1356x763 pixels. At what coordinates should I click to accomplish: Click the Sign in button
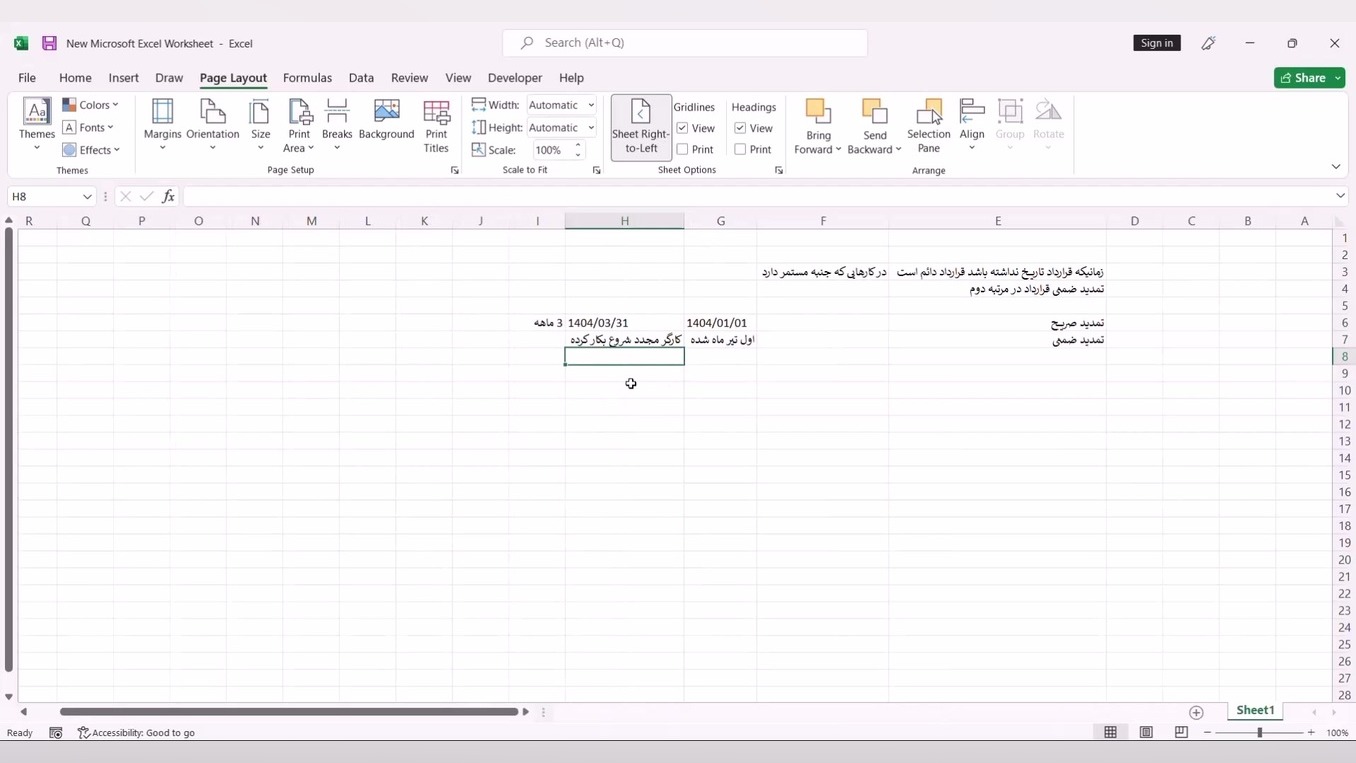pos(1156,43)
